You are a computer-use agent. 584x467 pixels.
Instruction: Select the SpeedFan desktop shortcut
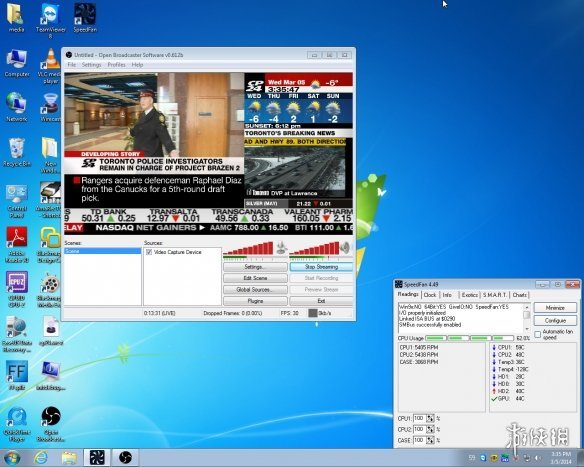point(85,18)
